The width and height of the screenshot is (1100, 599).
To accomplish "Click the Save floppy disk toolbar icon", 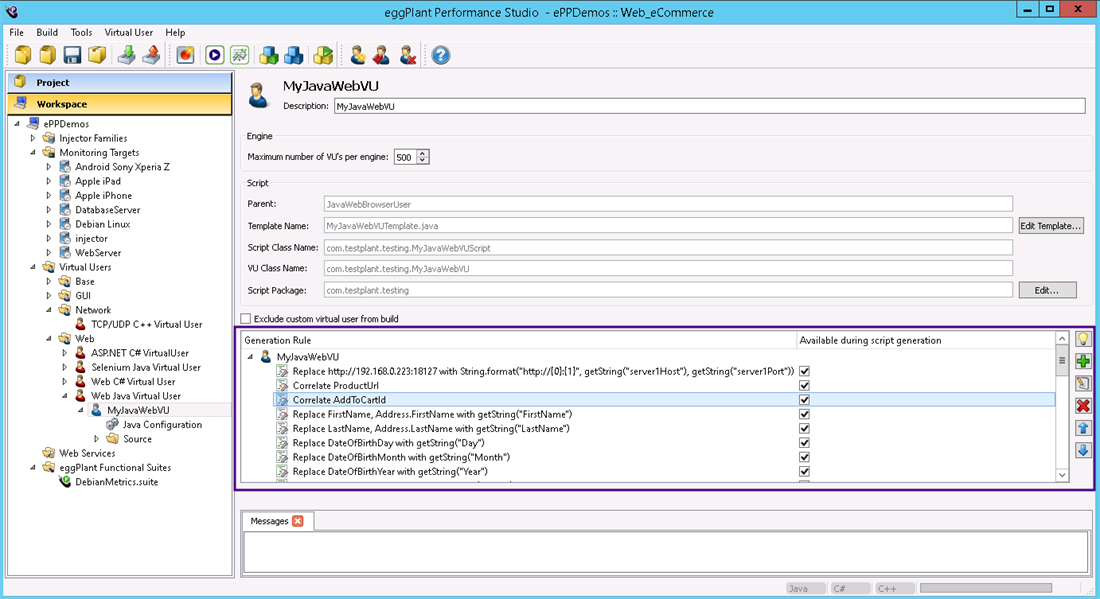I will 72,55.
